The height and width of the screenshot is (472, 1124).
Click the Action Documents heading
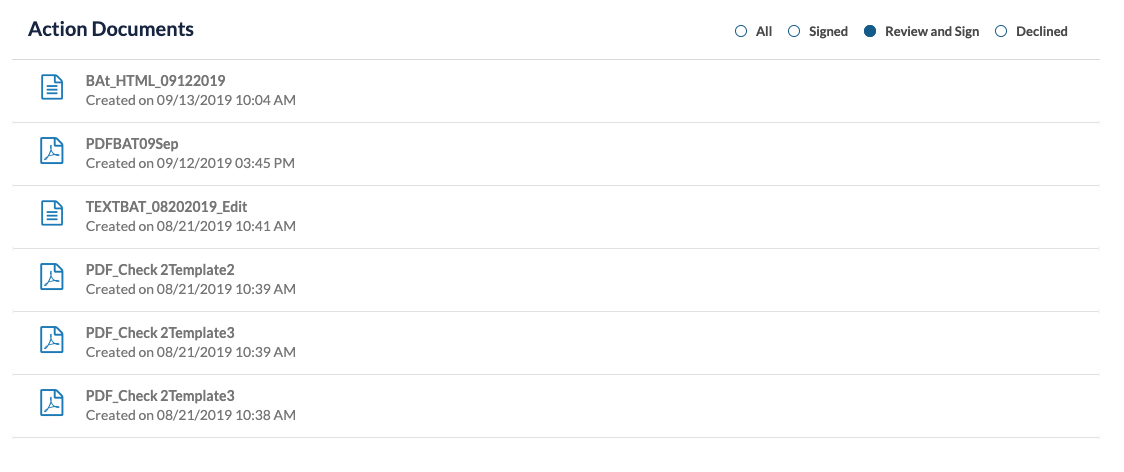[111, 29]
